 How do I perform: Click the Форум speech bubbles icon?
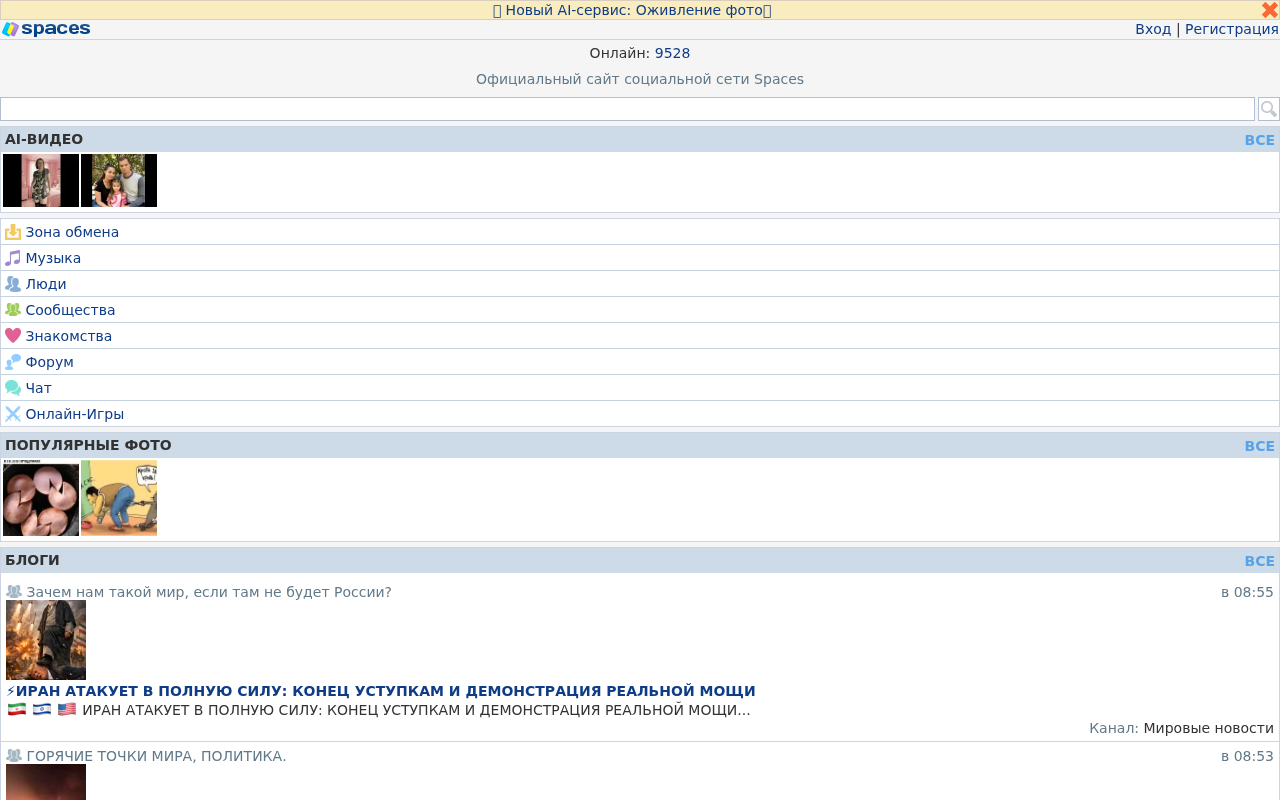(13, 362)
